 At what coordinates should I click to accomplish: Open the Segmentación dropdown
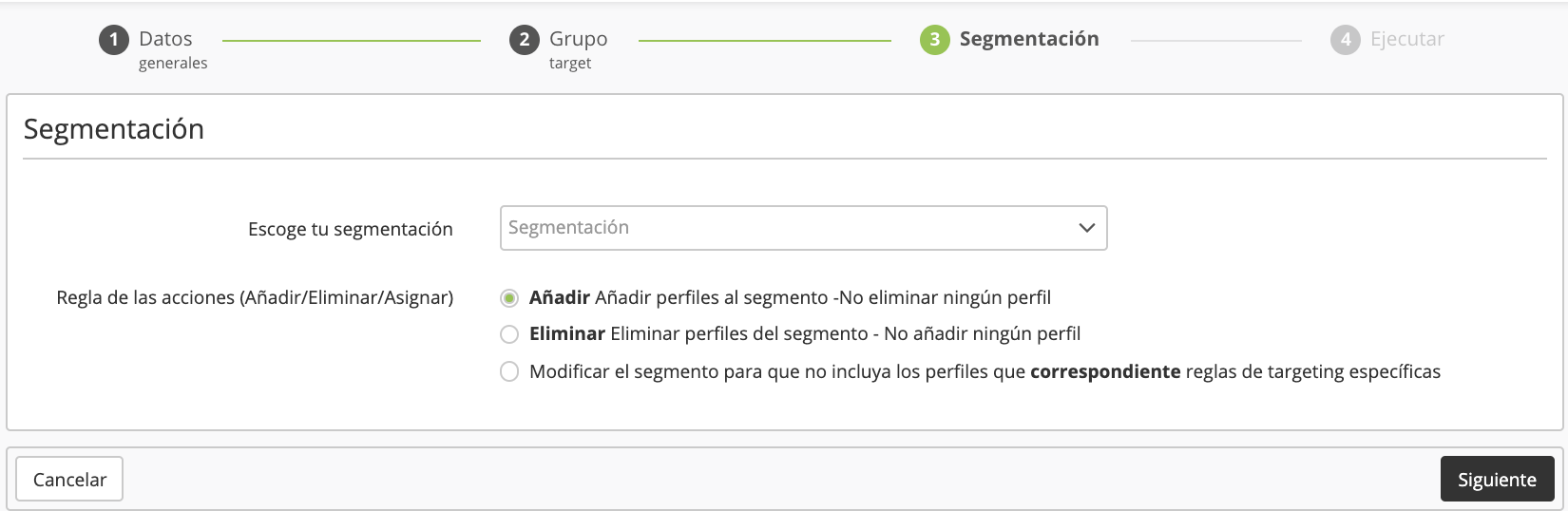point(789,228)
